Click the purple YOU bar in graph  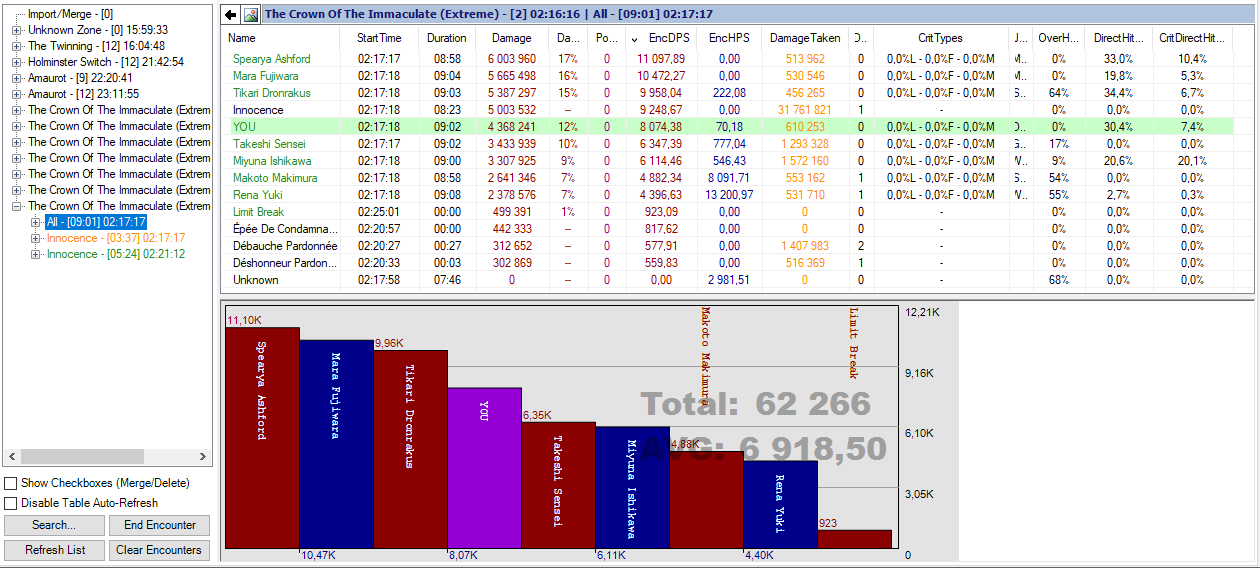[x=485, y=467]
